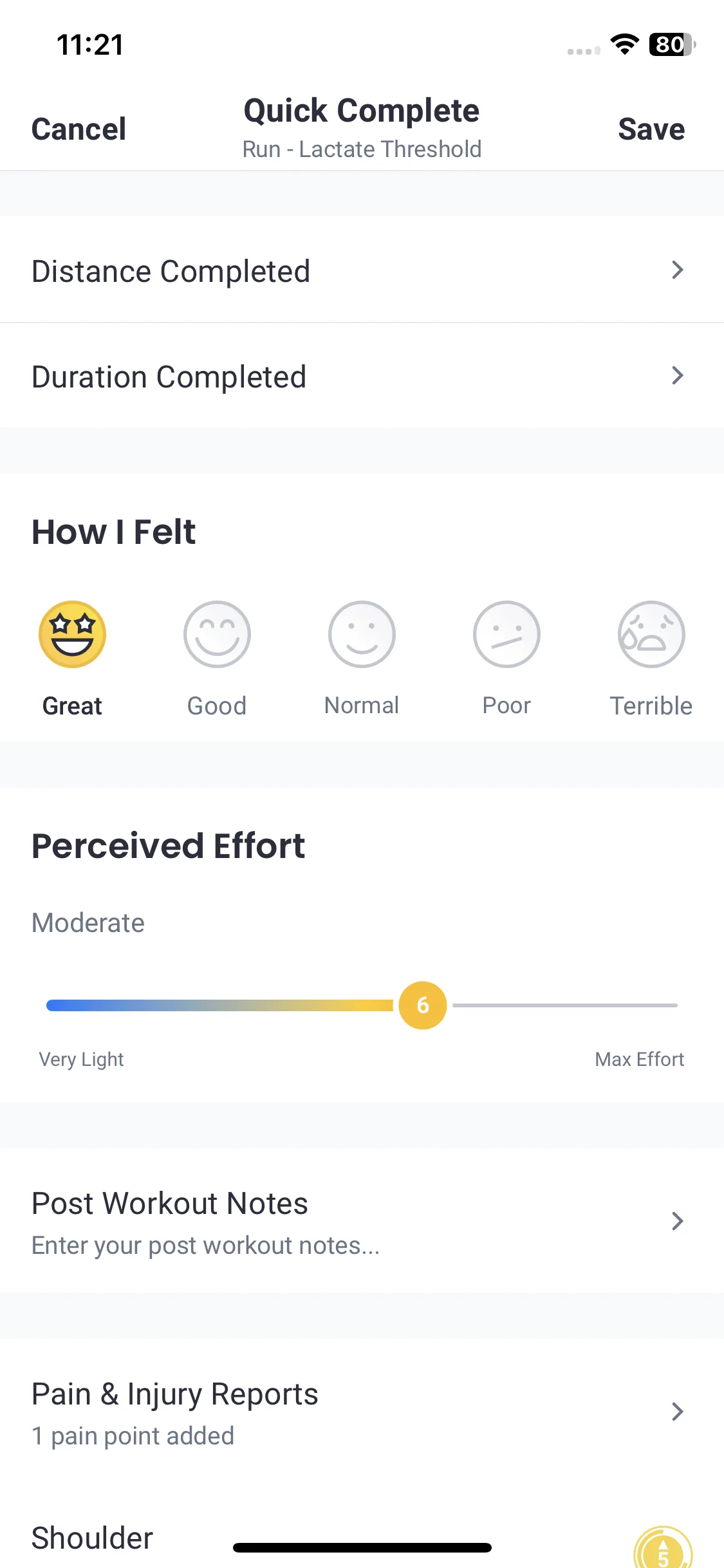This screenshot has width=724, height=1568.
Task: Select the Terrible feeling label
Action: coord(651,706)
